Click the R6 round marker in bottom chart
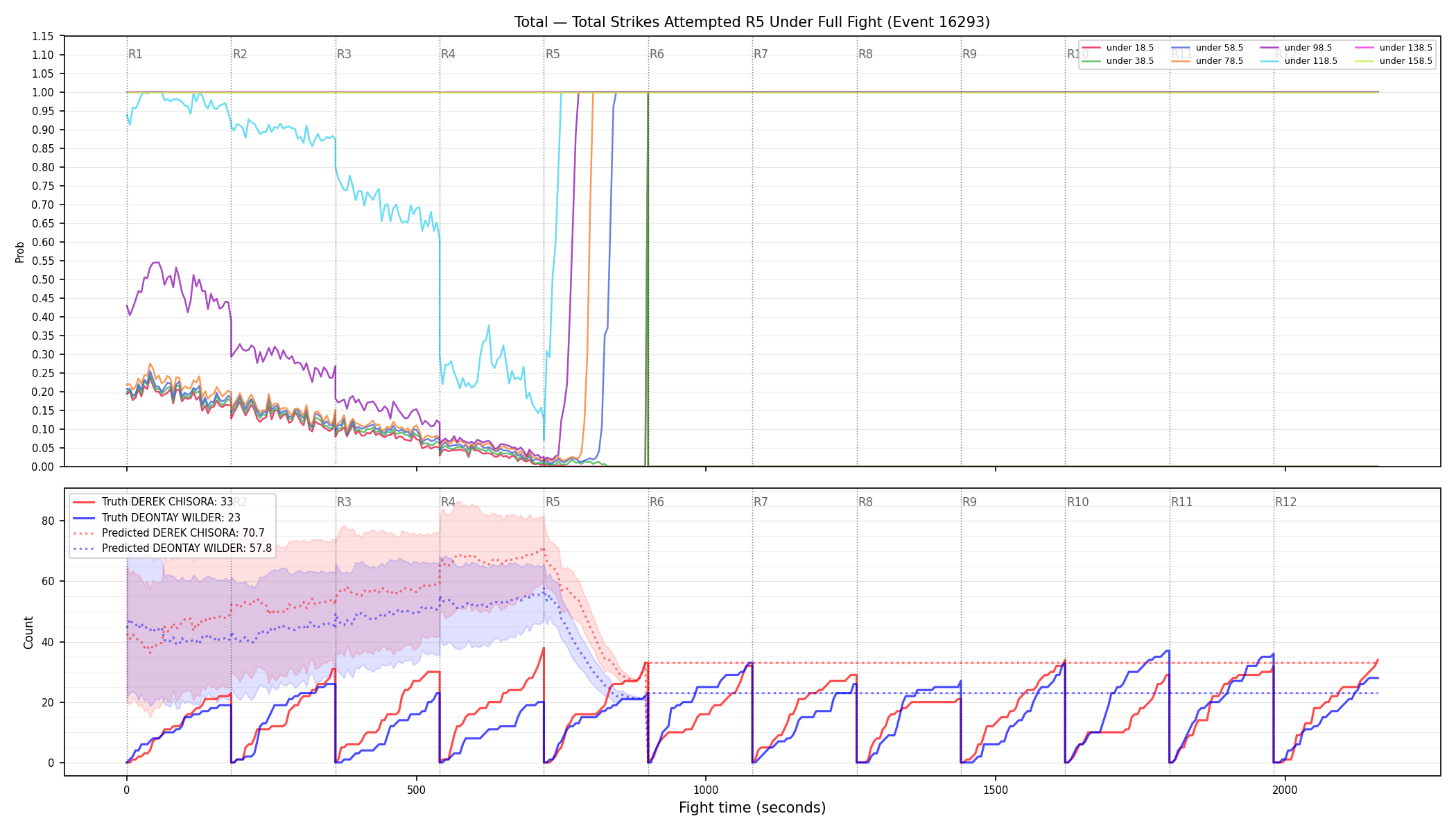The width and height of the screenshot is (1456, 832). pos(657,502)
